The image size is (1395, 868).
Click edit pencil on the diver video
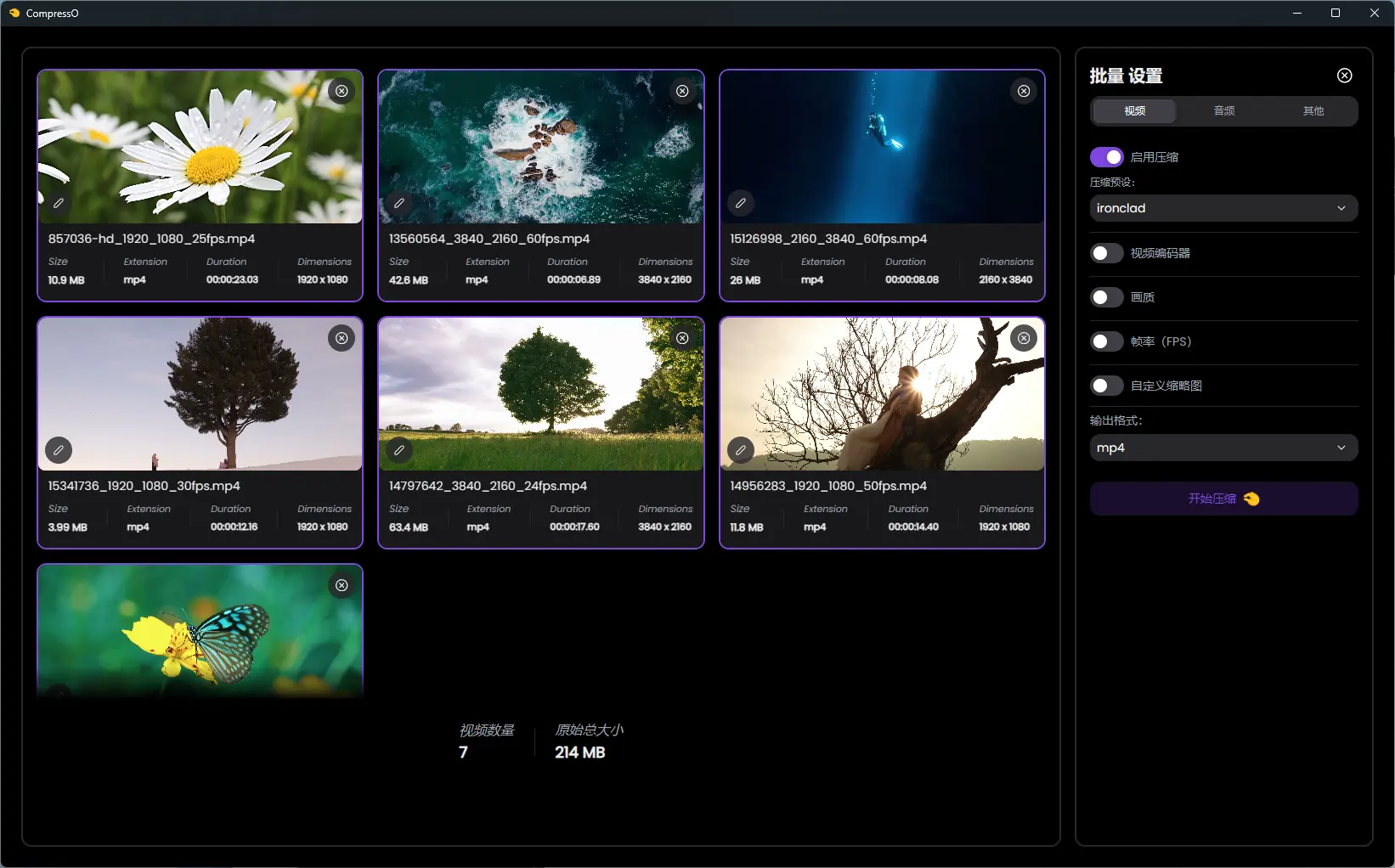coord(741,203)
